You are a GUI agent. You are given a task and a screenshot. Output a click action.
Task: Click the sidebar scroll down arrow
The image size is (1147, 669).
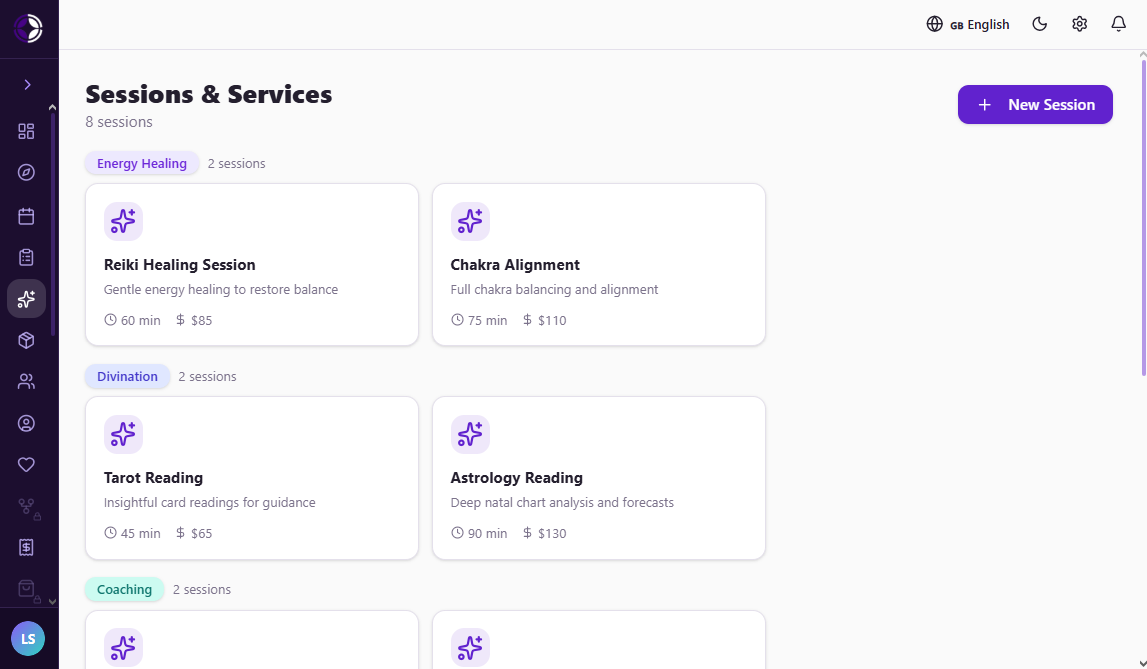pyautogui.click(x=52, y=601)
